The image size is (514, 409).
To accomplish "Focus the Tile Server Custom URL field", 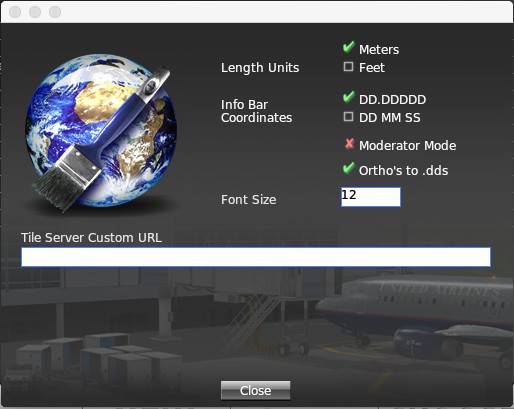I will tap(256, 257).
